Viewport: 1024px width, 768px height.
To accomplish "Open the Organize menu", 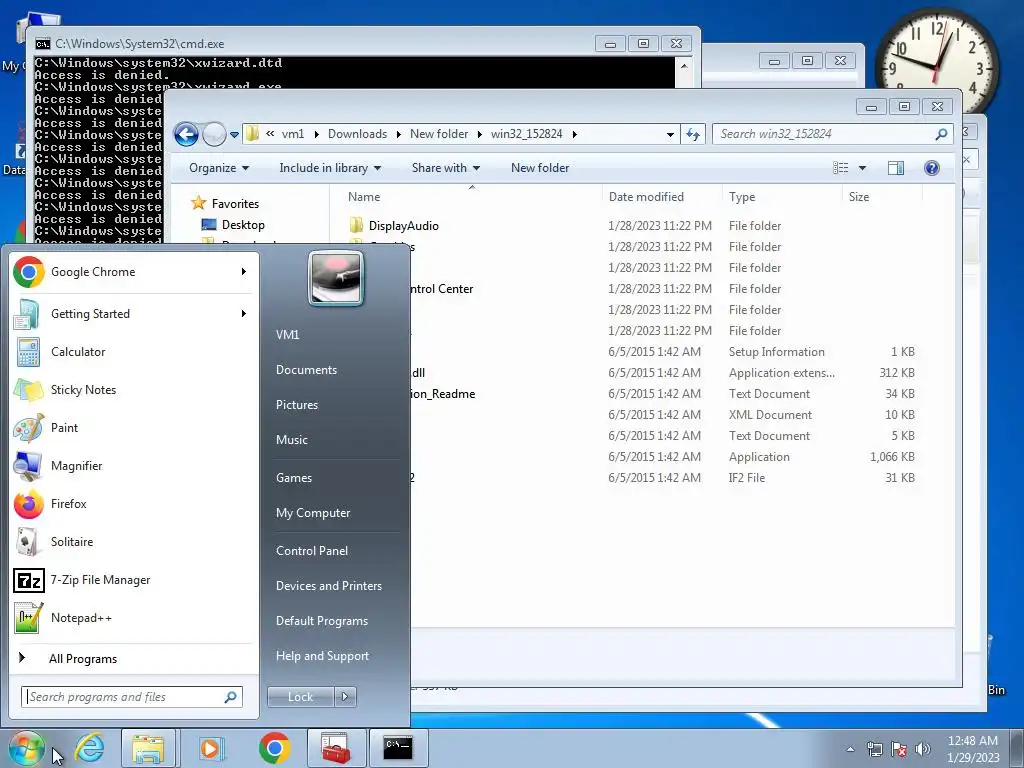I will [219, 168].
